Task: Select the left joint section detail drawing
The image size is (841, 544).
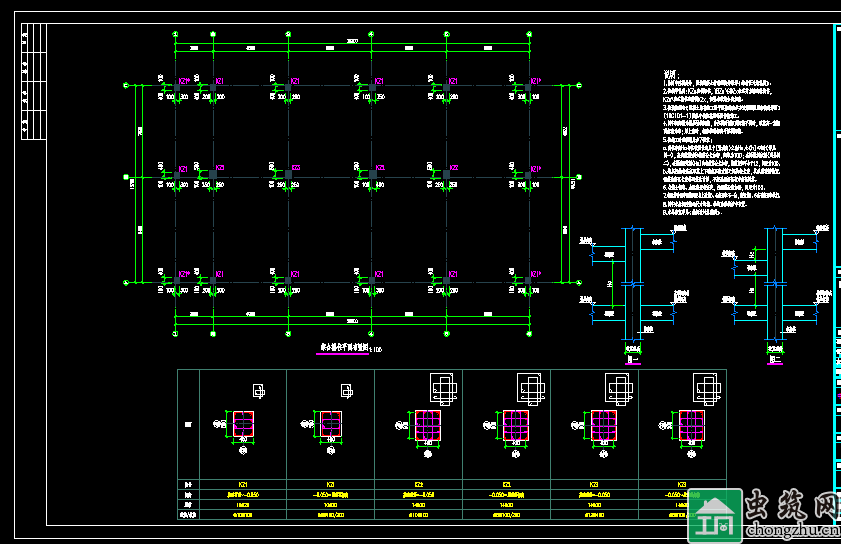Action: [632, 290]
